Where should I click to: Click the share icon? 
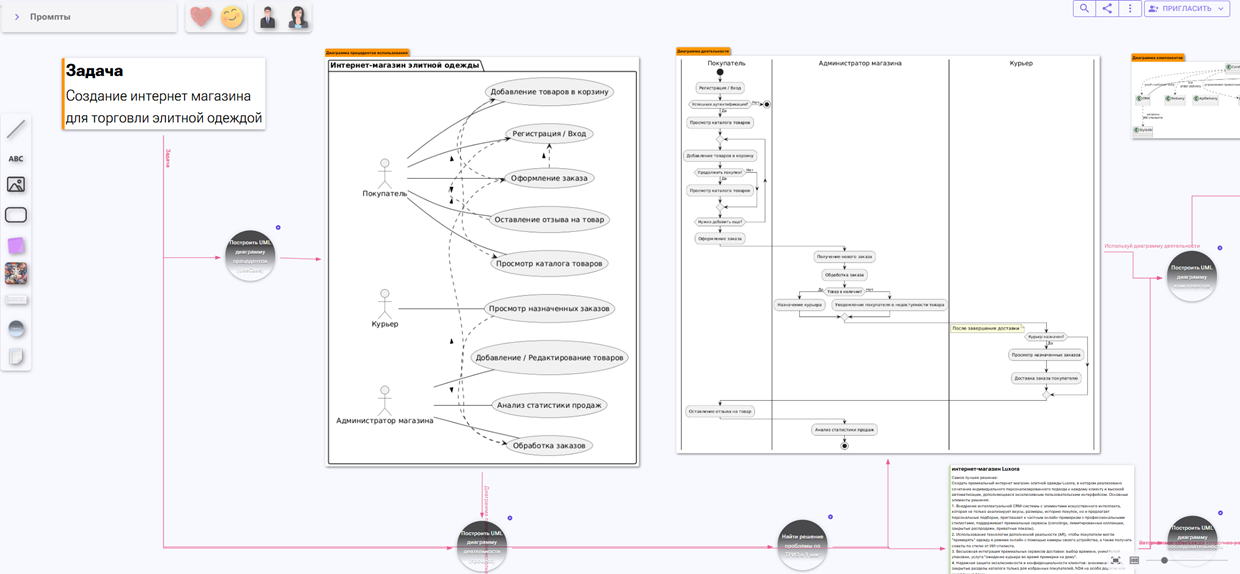tap(1107, 8)
